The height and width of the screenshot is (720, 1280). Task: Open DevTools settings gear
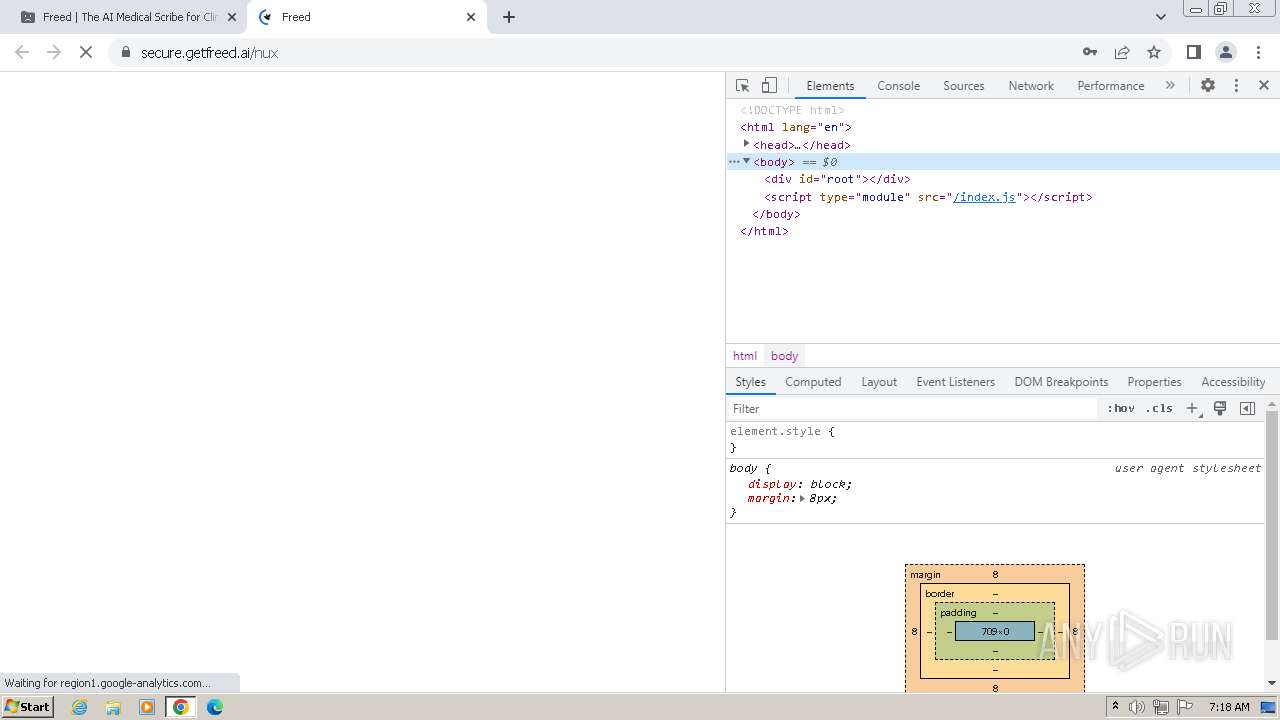(1208, 86)
